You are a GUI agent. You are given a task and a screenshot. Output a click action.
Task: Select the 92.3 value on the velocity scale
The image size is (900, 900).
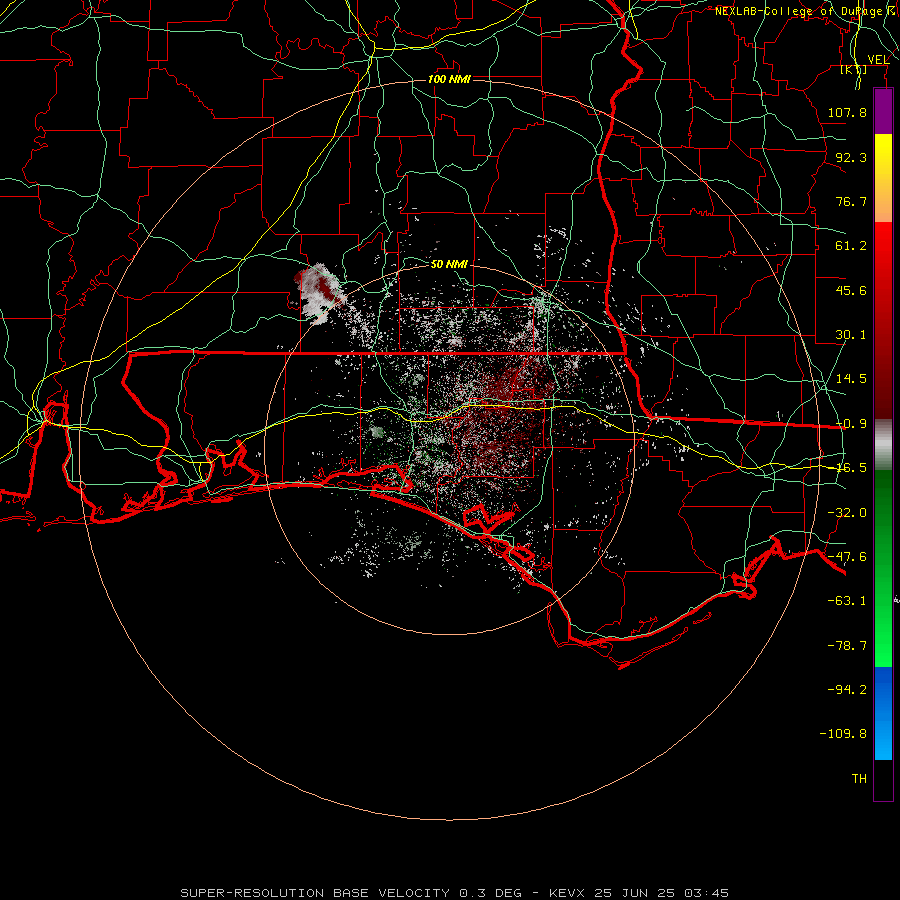coord(851,157)
